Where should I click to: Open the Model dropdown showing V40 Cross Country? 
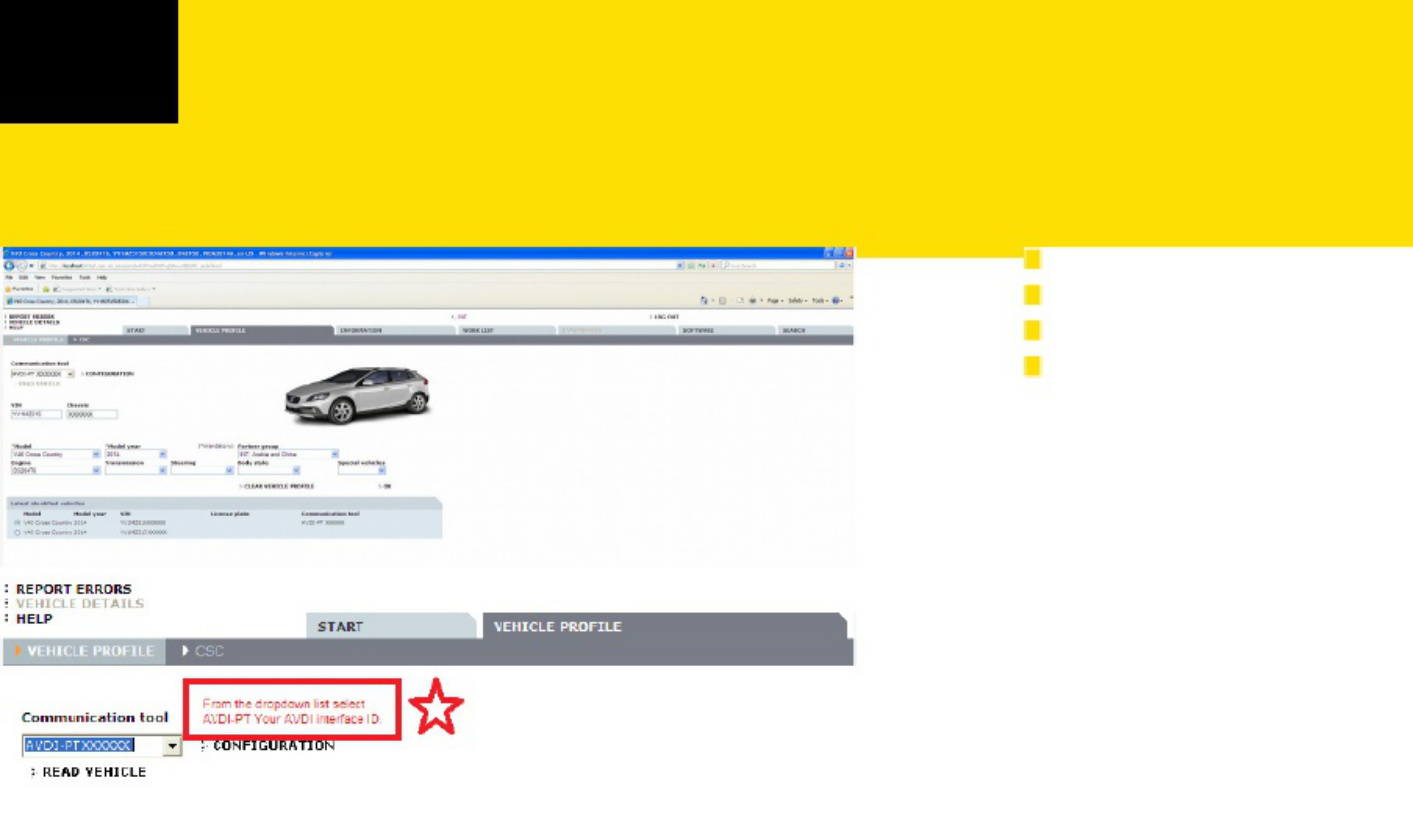pyautogui.click(x=55, y=454)
